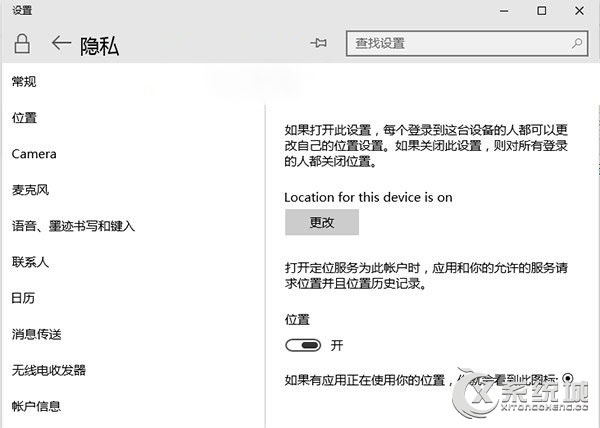The image size is (600, 428).
Task: Select 消息传送 in the sidebar
Action: tap(36, 334)
